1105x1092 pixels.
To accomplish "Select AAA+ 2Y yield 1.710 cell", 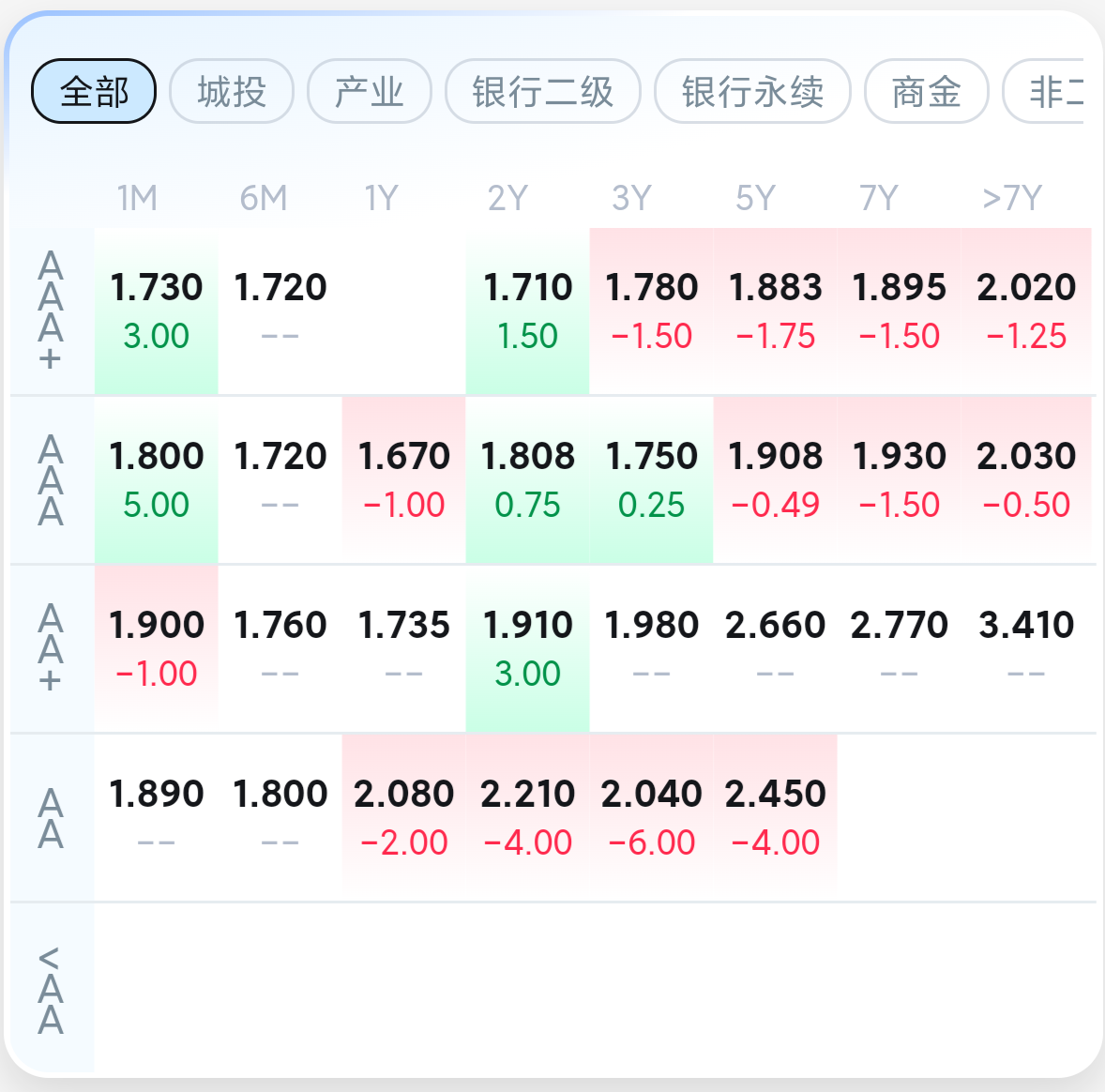I will click(x=527, y=311).
